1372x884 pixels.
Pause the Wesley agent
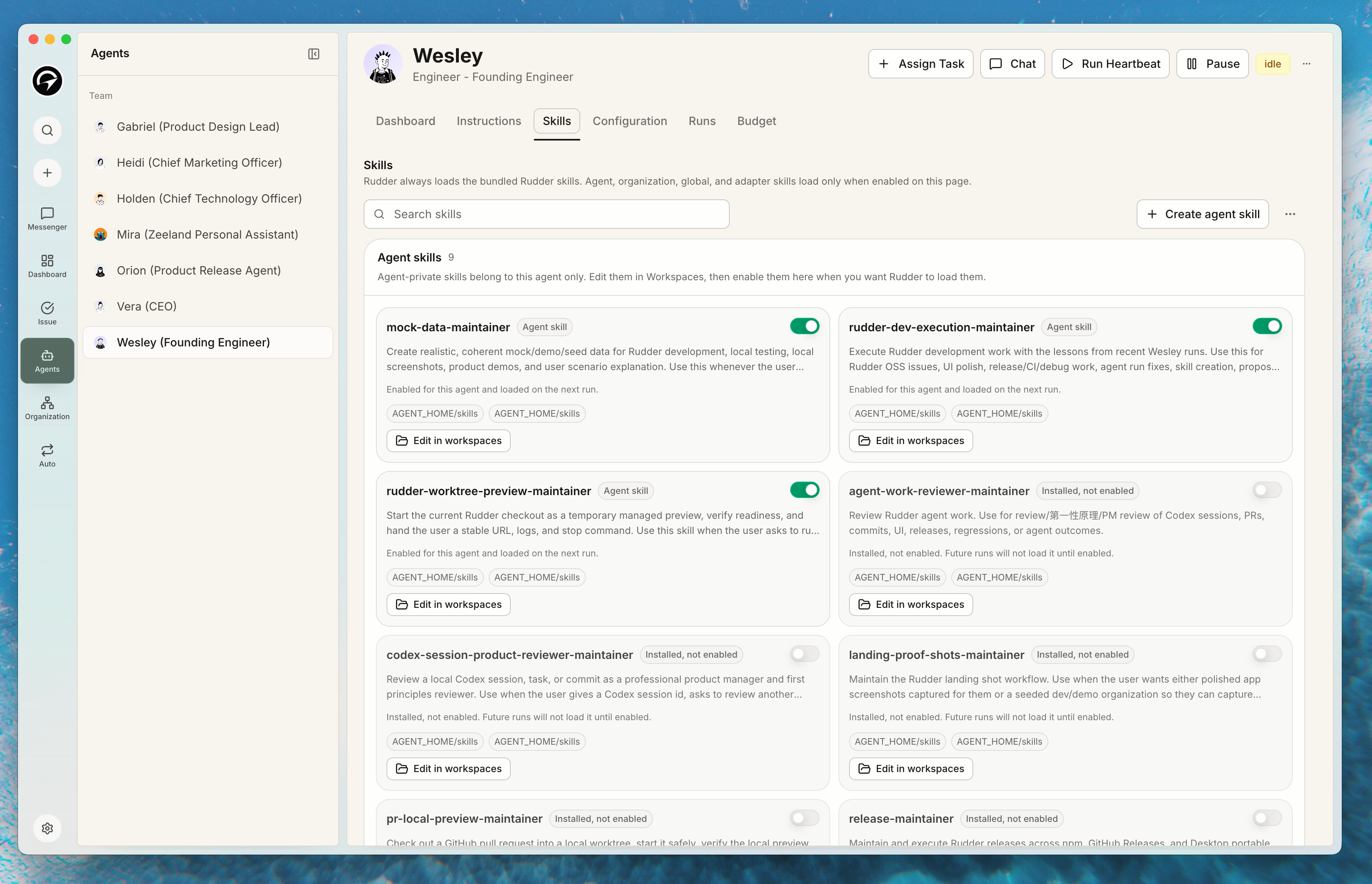coord(1212,64)
